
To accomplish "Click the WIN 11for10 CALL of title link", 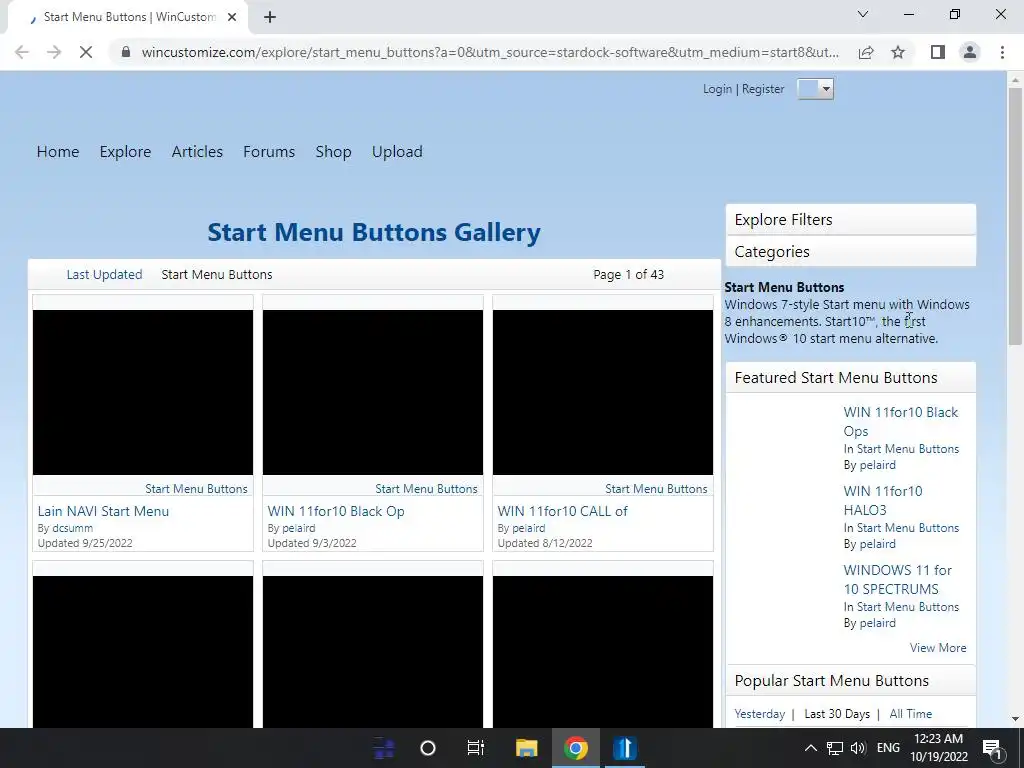I will coord(562,511).
